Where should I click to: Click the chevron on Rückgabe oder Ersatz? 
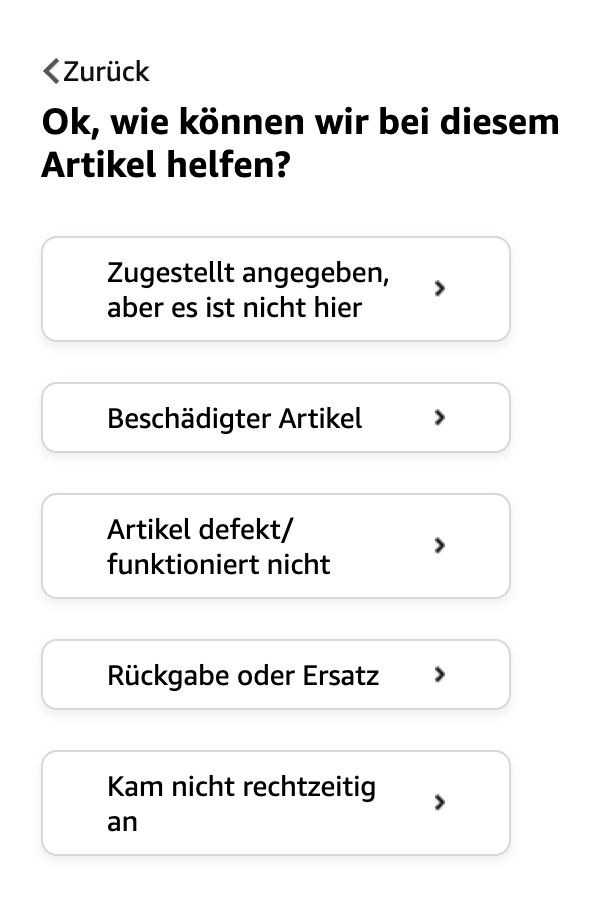(x=440, y=675)
